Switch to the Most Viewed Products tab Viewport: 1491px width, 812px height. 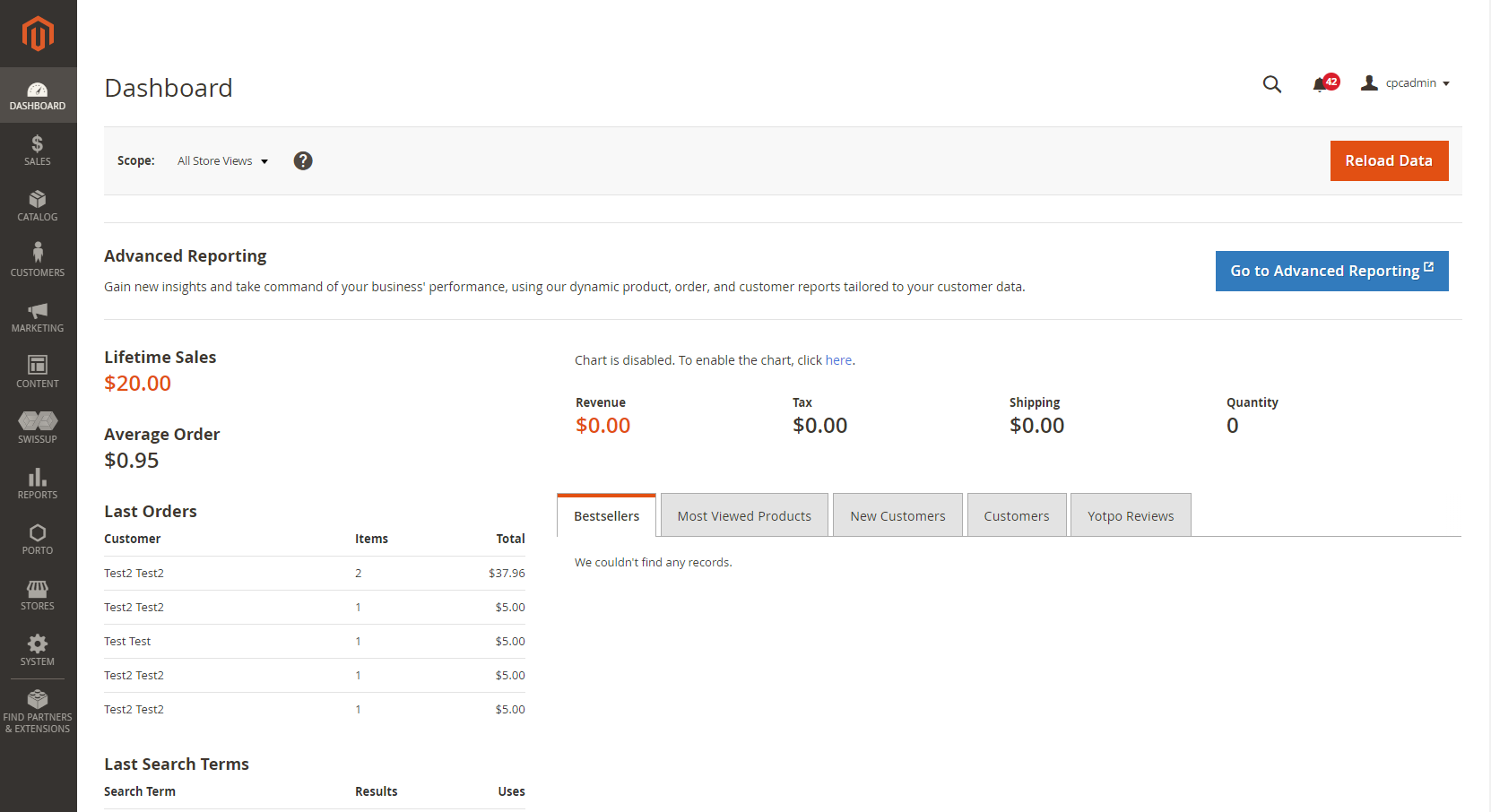[744, 515]
